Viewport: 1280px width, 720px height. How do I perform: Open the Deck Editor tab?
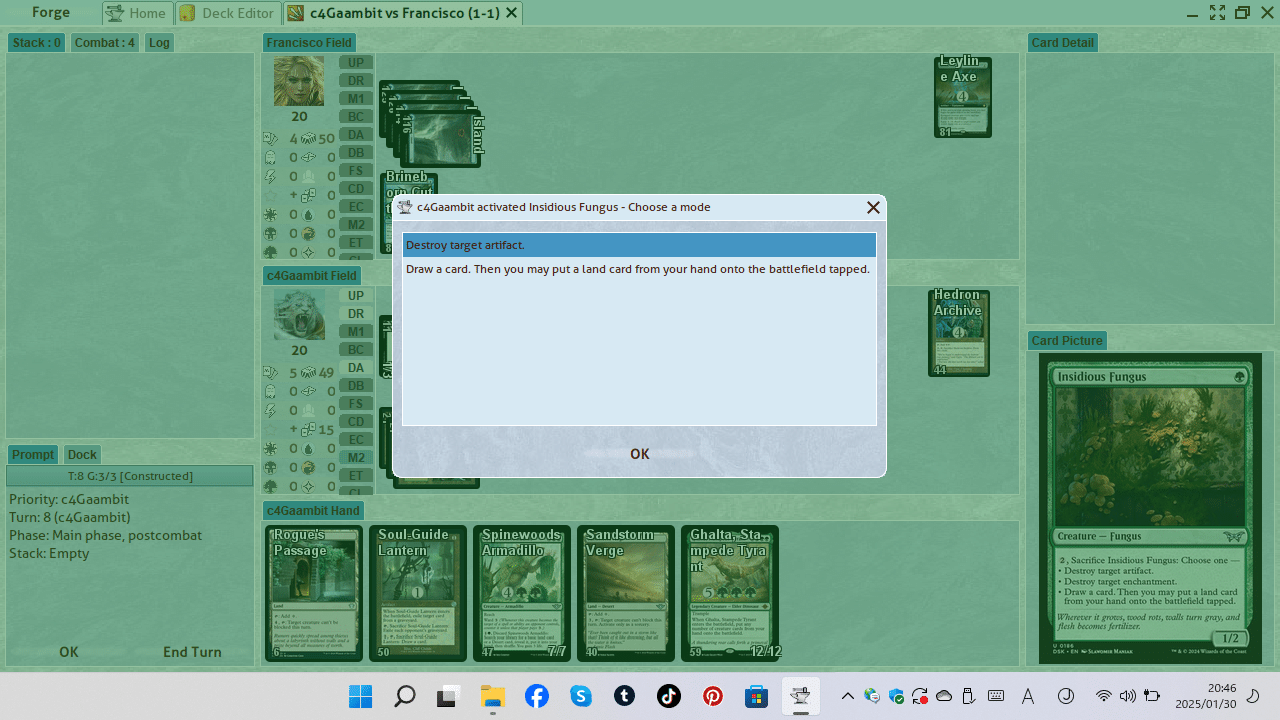pyautogui.click(x=227, y=13)
